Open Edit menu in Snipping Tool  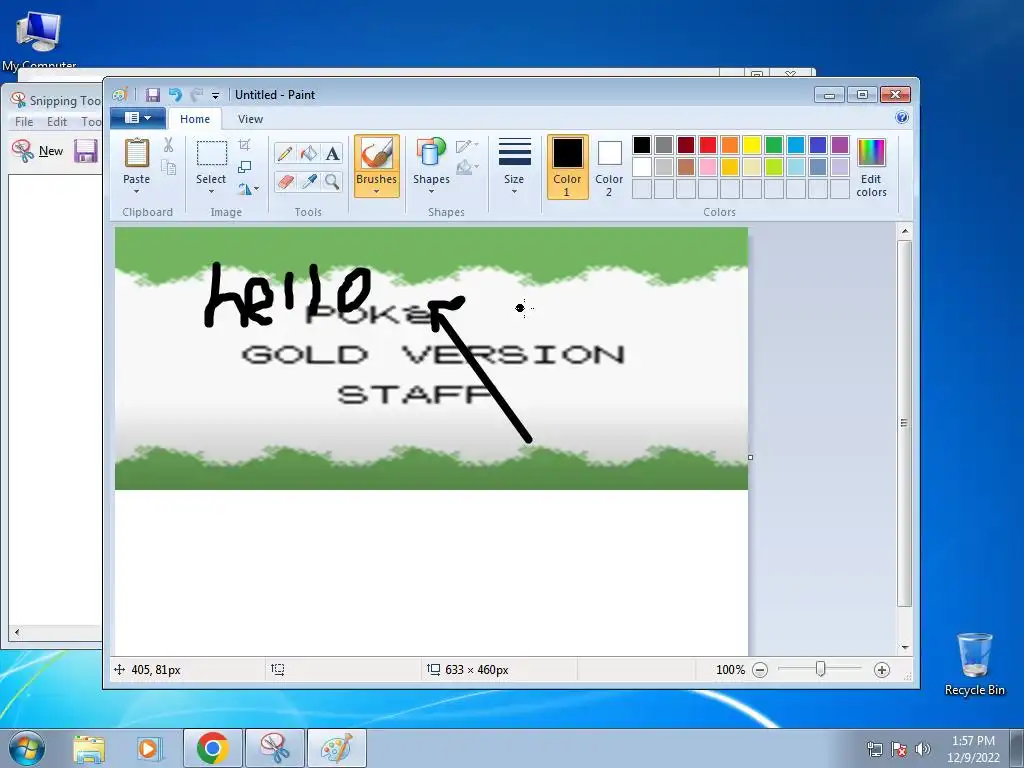[x=57, y=121]
